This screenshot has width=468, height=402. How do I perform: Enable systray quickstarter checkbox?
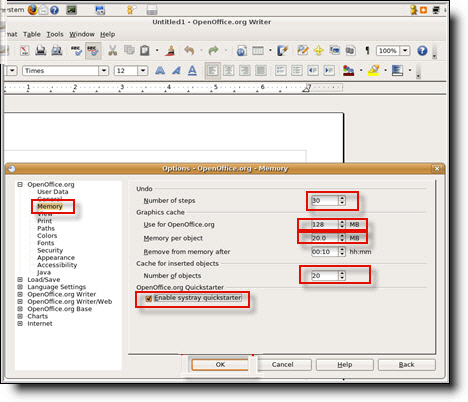point(149,298)
